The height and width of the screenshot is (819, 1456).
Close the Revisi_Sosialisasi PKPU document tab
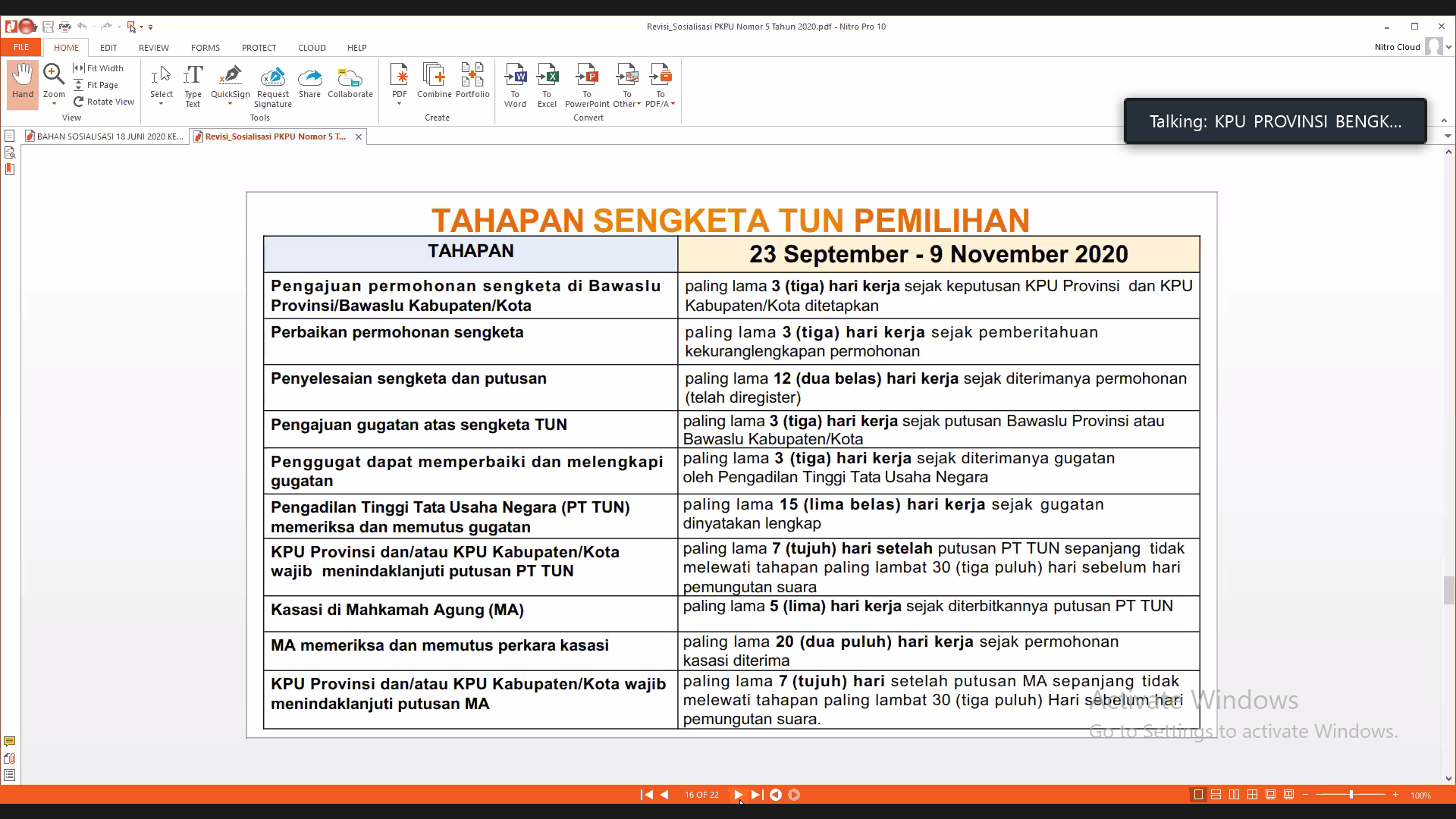359,136
